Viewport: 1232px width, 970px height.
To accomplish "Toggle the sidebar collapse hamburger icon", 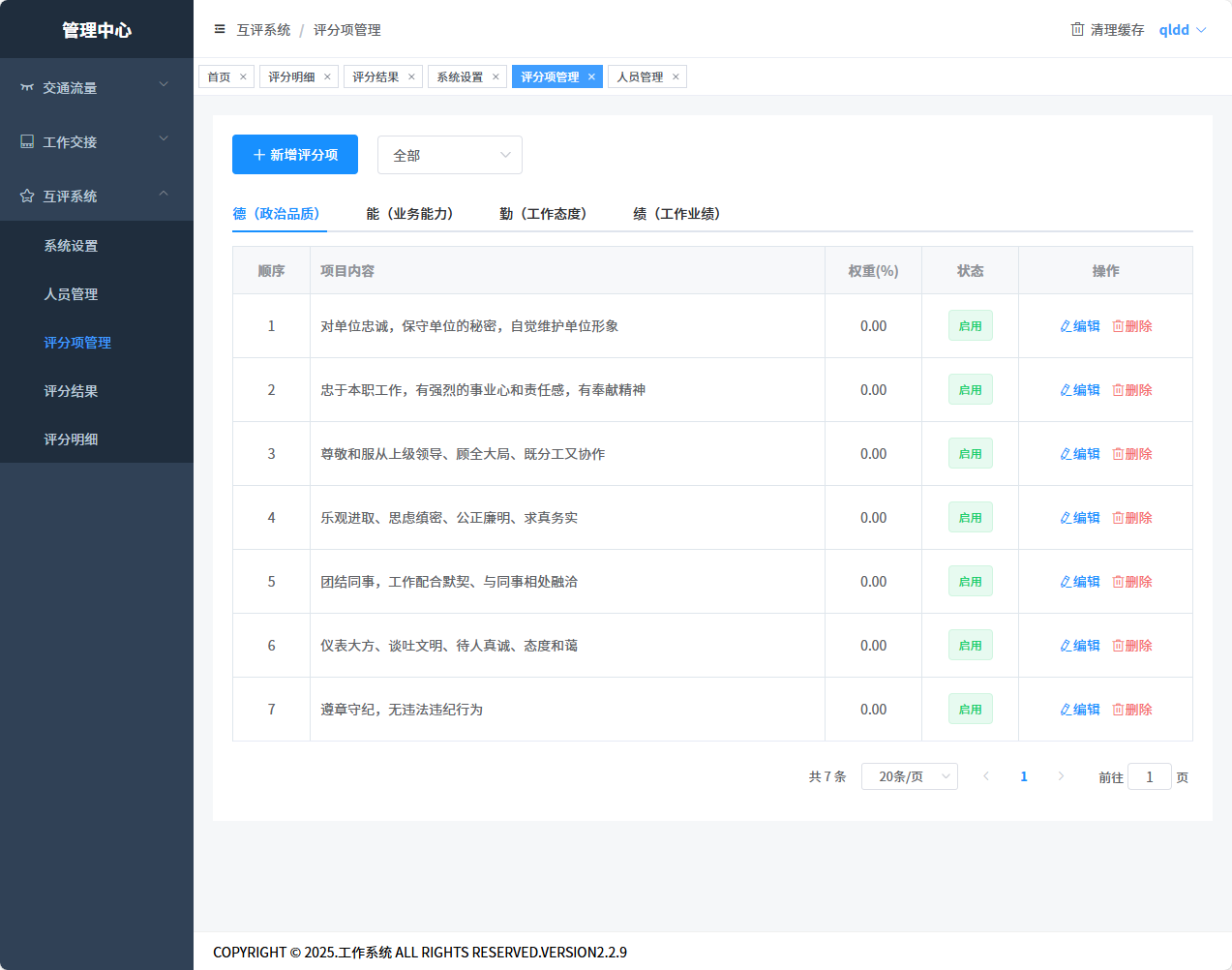I will point(220,29).
